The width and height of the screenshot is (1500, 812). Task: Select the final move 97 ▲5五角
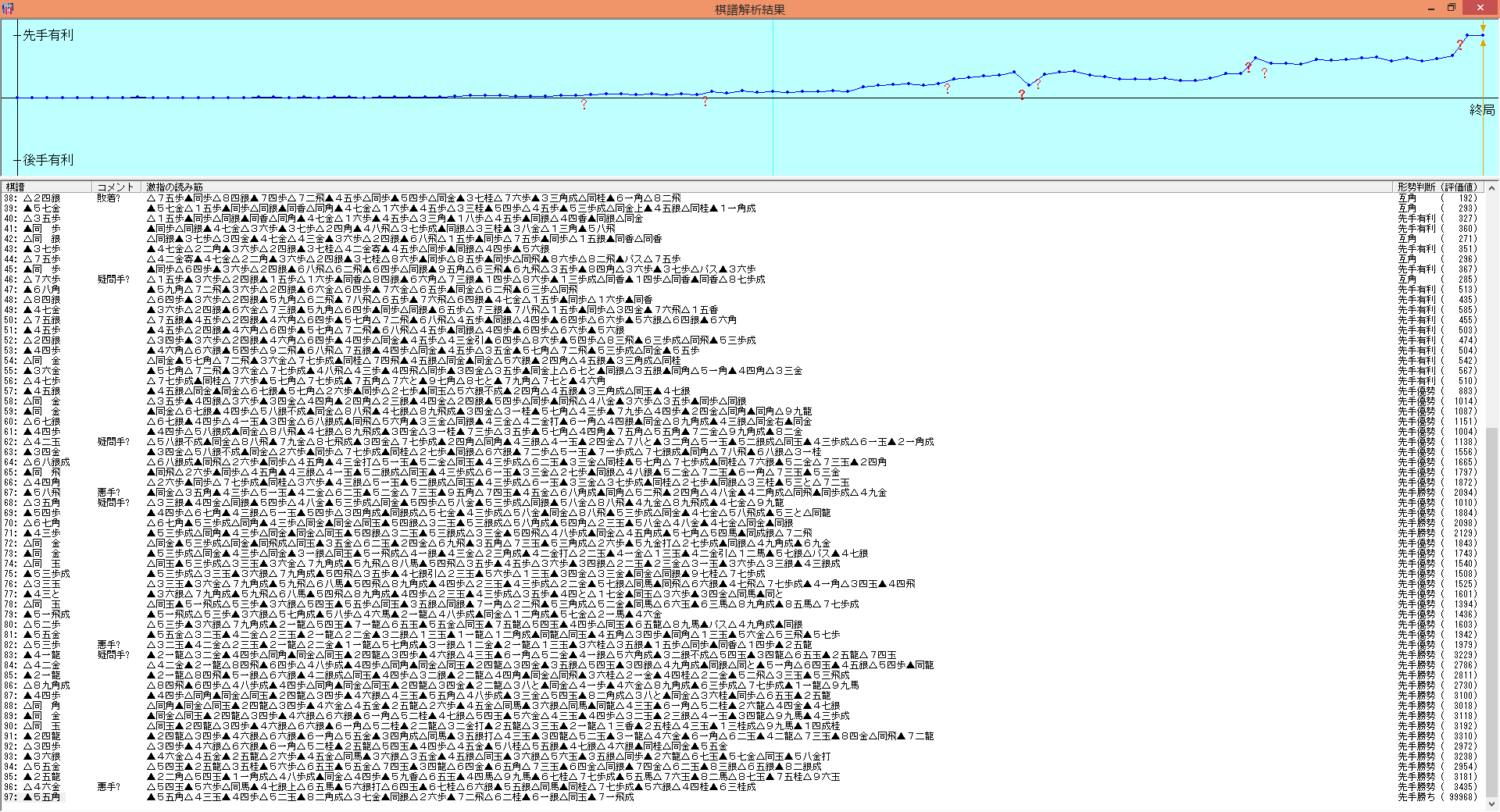pyautogui.click(x=42, y=797)
